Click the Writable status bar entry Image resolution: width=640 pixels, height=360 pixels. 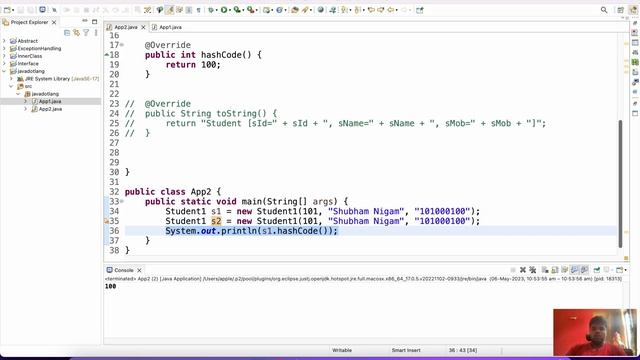tap(342, 350)
